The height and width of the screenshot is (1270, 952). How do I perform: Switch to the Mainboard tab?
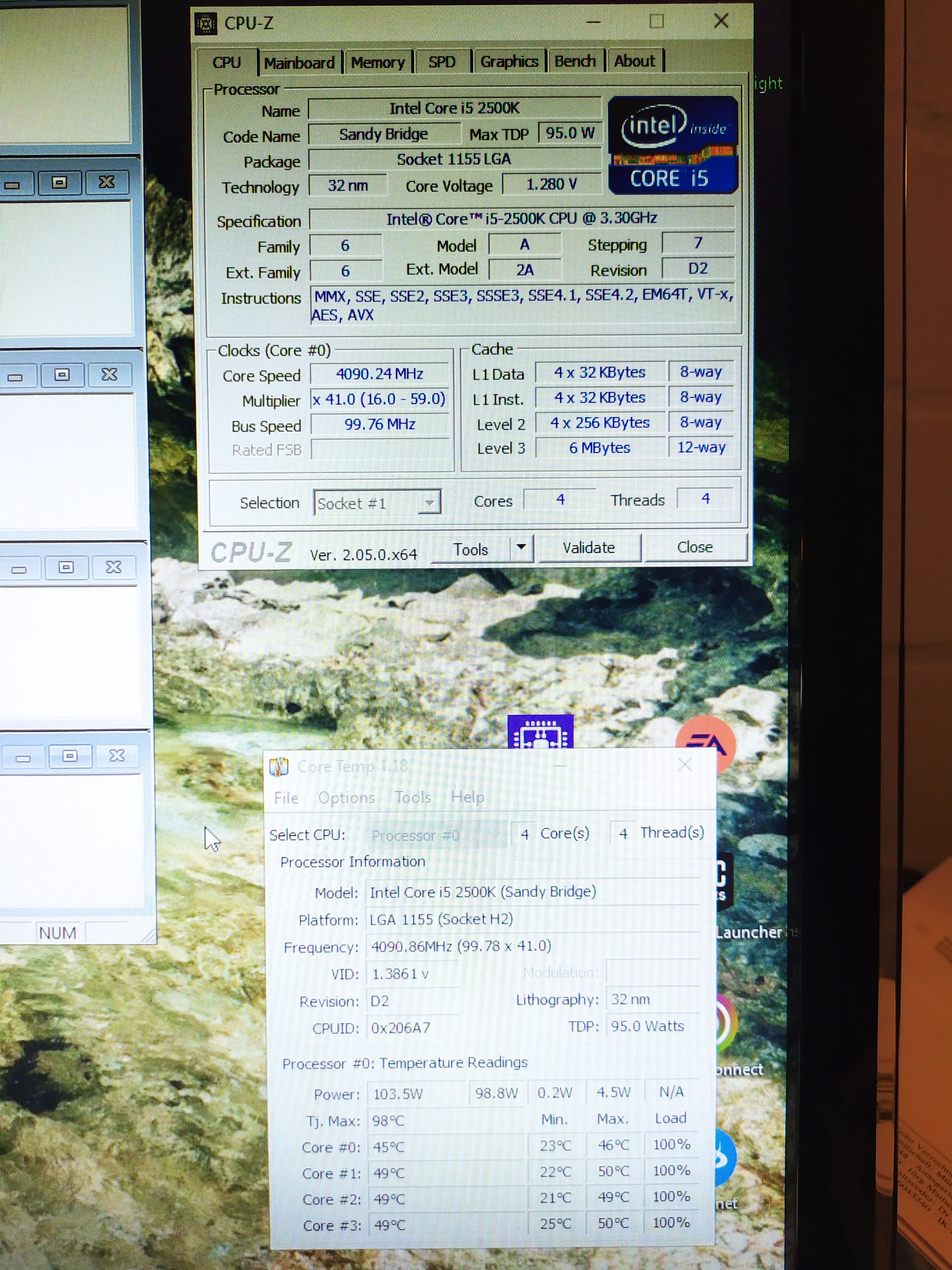(299, 63)
